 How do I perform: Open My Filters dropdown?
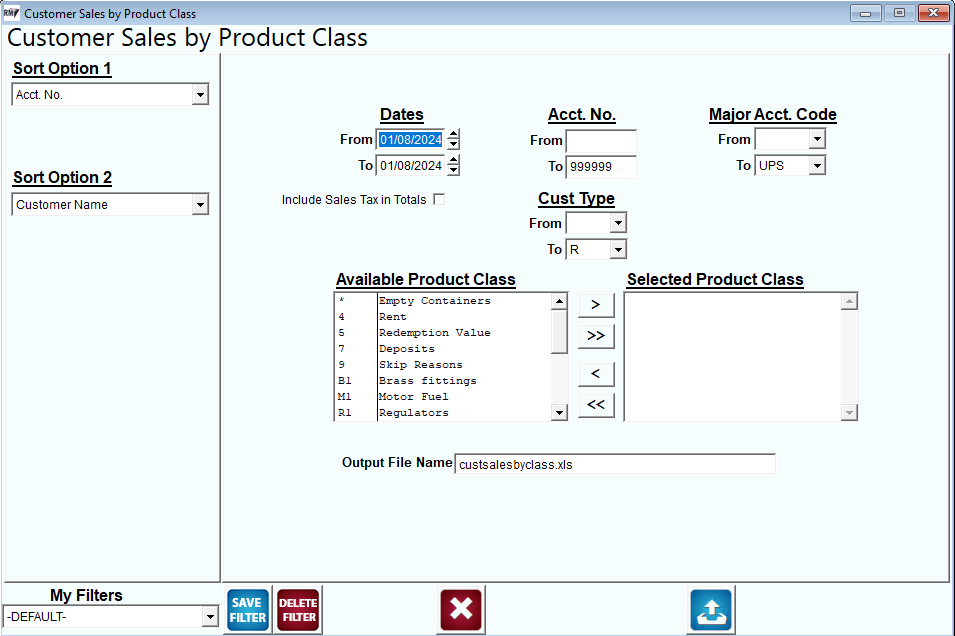click(210, 617)
